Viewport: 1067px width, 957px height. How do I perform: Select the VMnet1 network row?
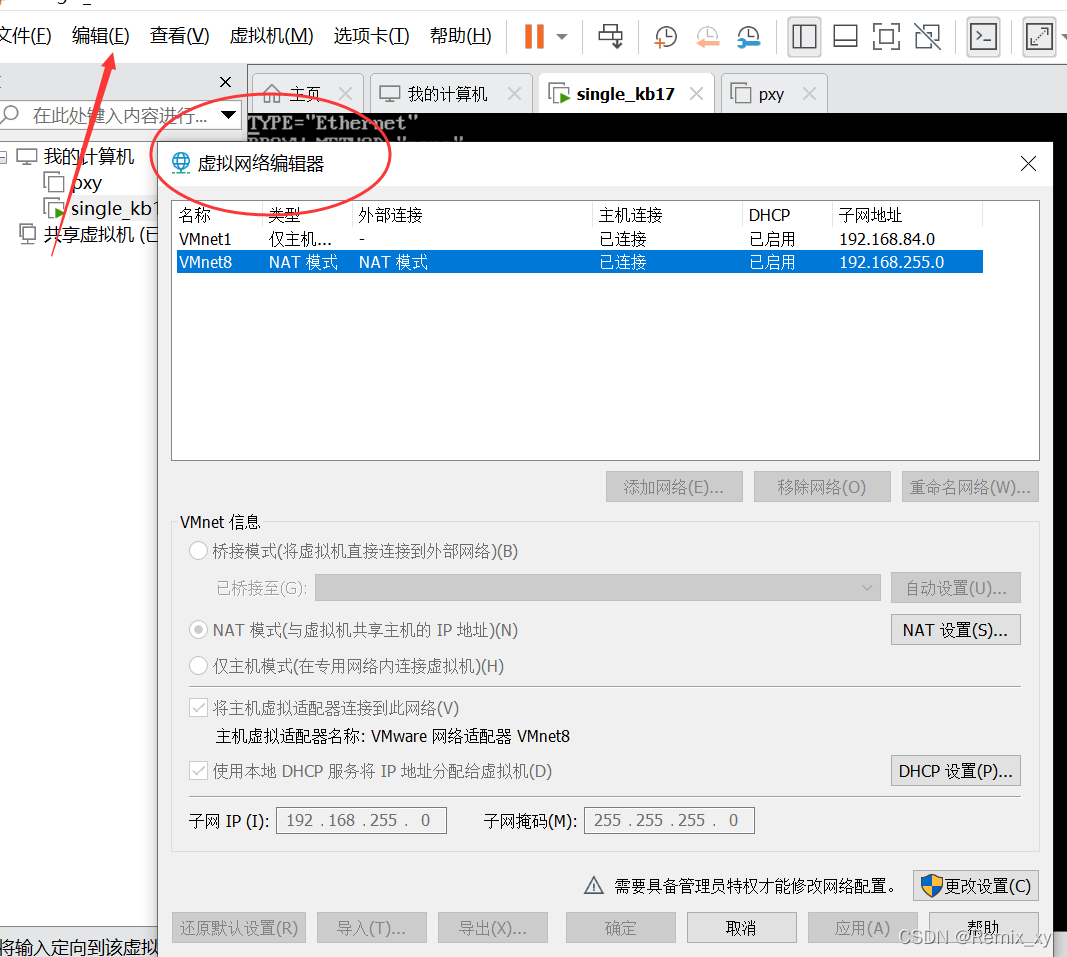point(580,239)
